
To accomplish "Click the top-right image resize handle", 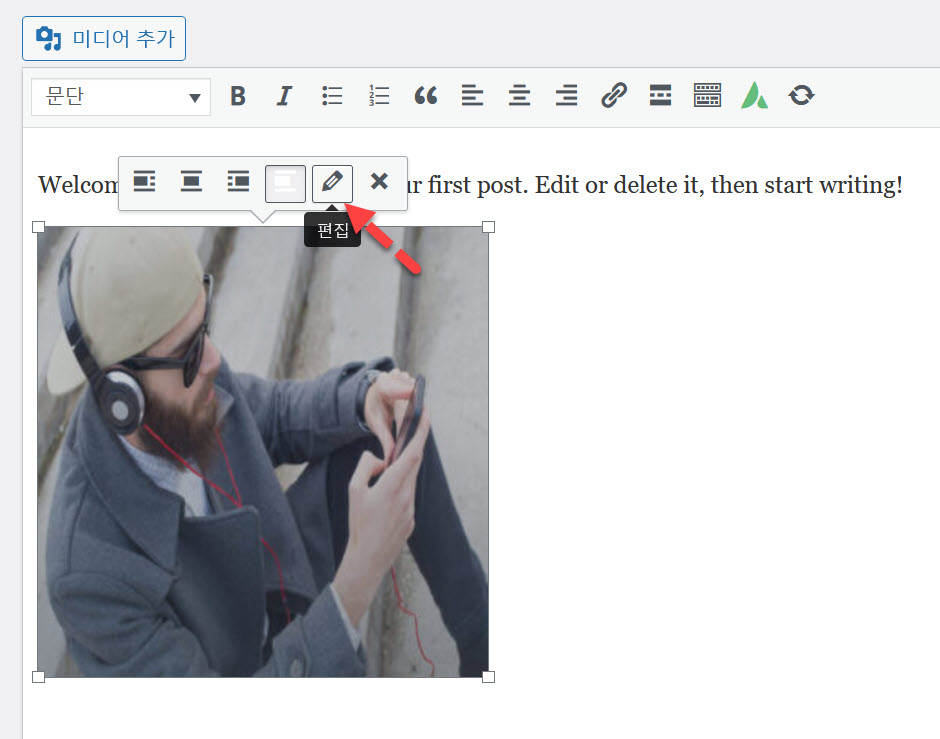I will (489, 227).
